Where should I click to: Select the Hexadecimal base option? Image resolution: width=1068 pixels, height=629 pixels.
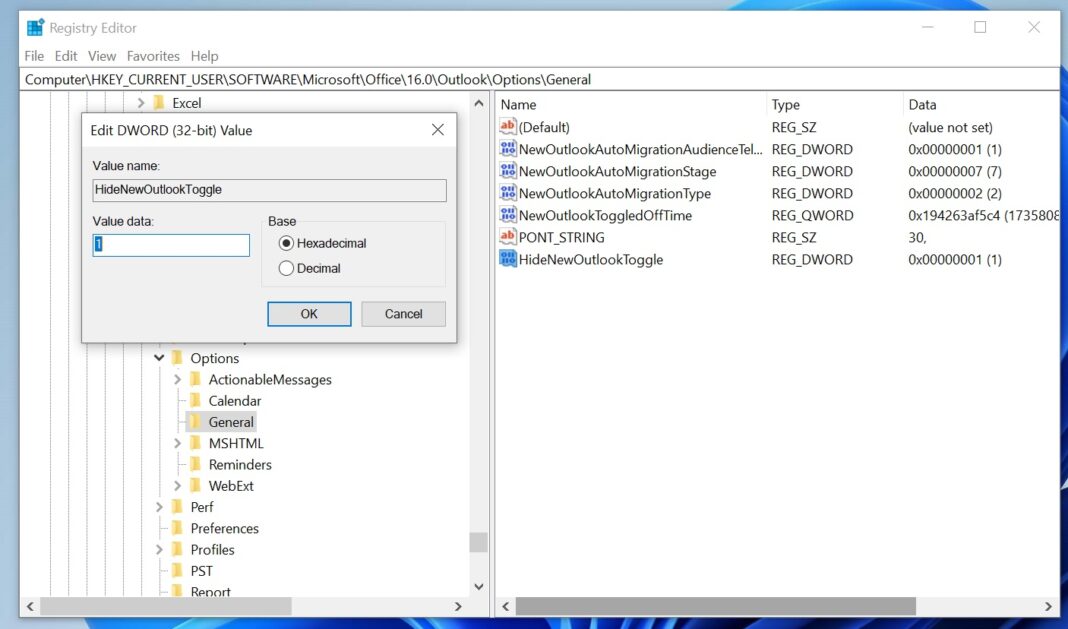pos(286,242)
